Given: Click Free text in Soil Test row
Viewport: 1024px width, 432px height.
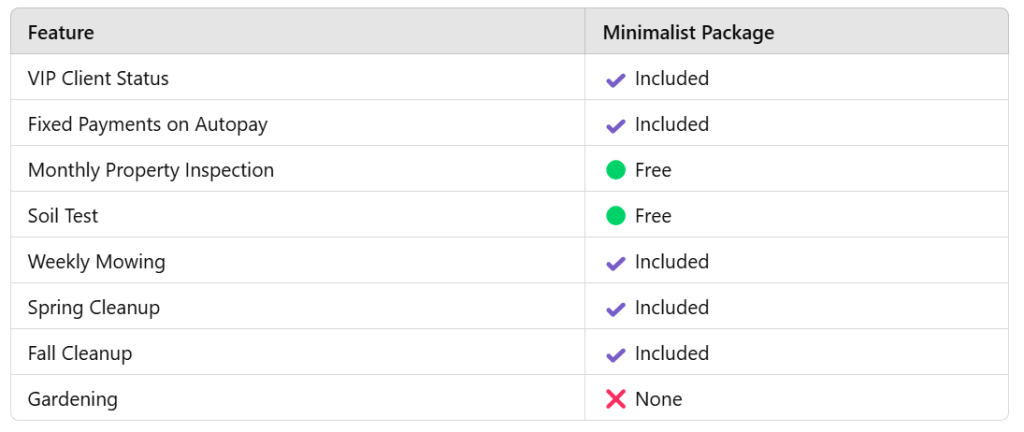Looking at the screenshot, I should point(653,216).
